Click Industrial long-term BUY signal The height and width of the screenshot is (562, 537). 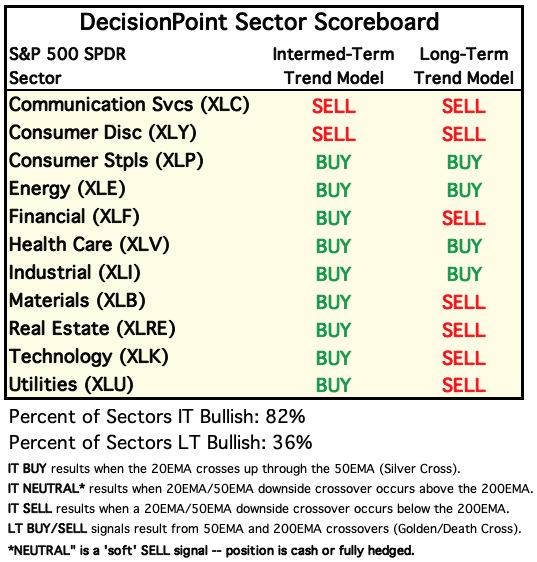tap(464, 274)
